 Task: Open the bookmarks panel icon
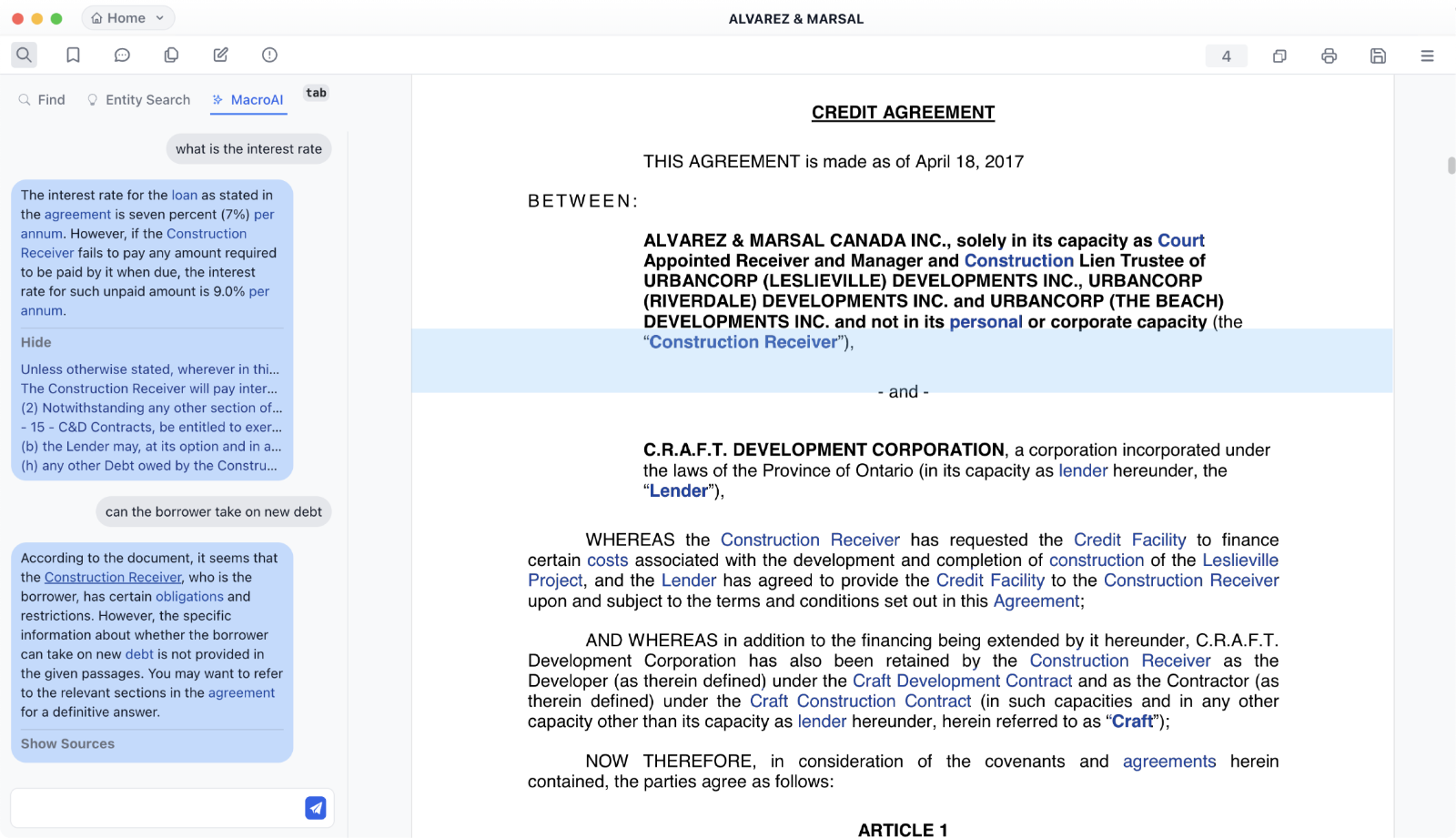point(73,55)
